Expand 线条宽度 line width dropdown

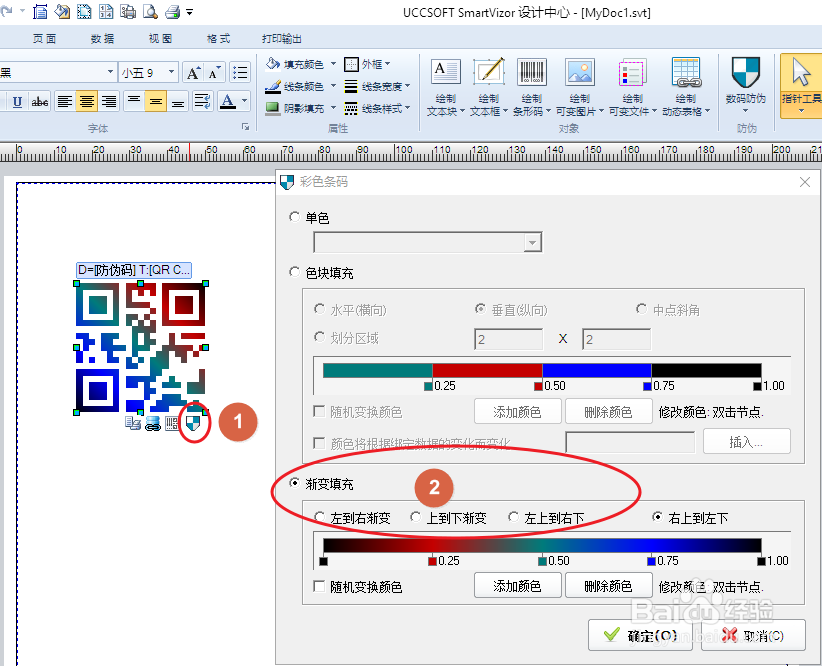pyautogui.click(x=407, y=86)
